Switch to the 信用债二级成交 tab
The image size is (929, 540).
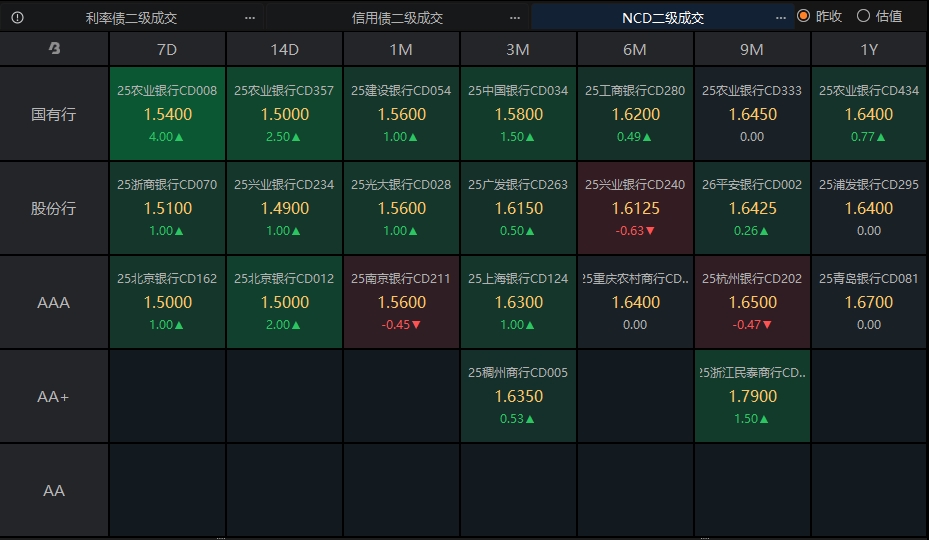[398, 18]
